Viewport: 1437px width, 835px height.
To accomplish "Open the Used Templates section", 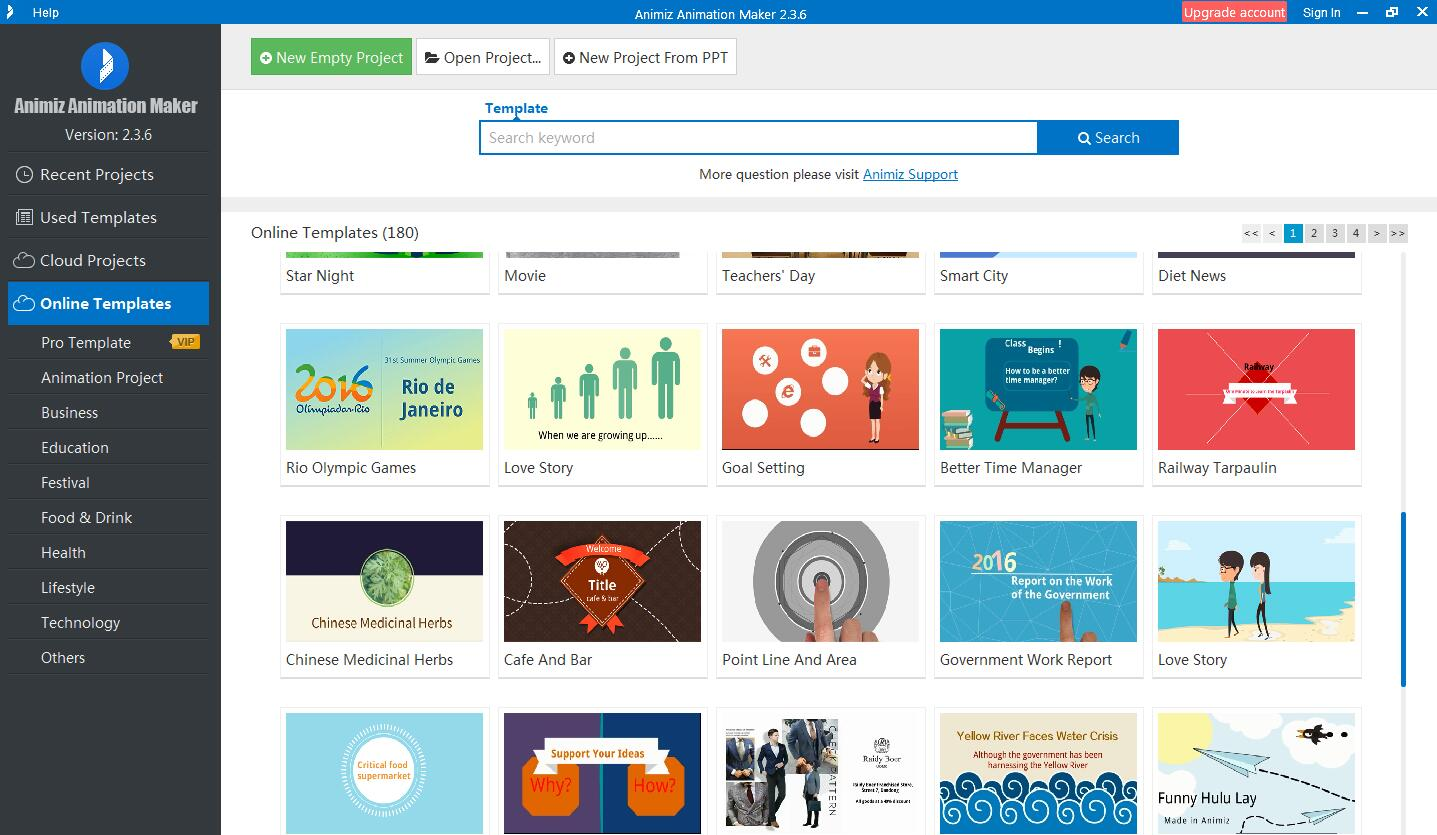I will [x=98, y=217].
